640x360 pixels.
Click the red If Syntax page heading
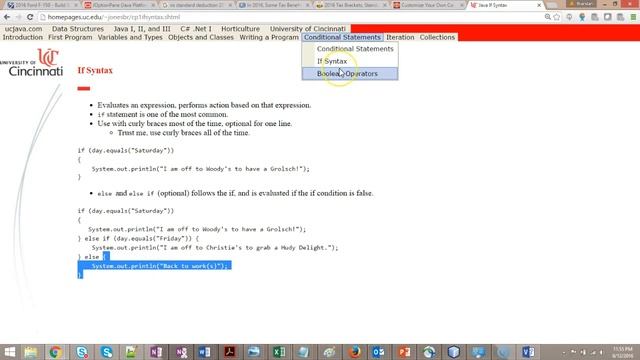95,70
